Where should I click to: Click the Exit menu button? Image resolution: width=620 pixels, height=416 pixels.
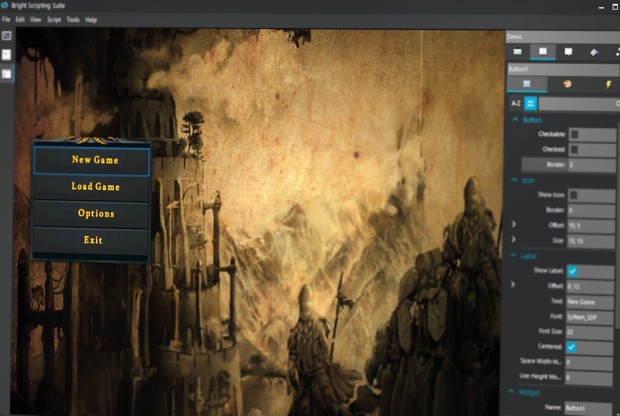pos(91,240)
